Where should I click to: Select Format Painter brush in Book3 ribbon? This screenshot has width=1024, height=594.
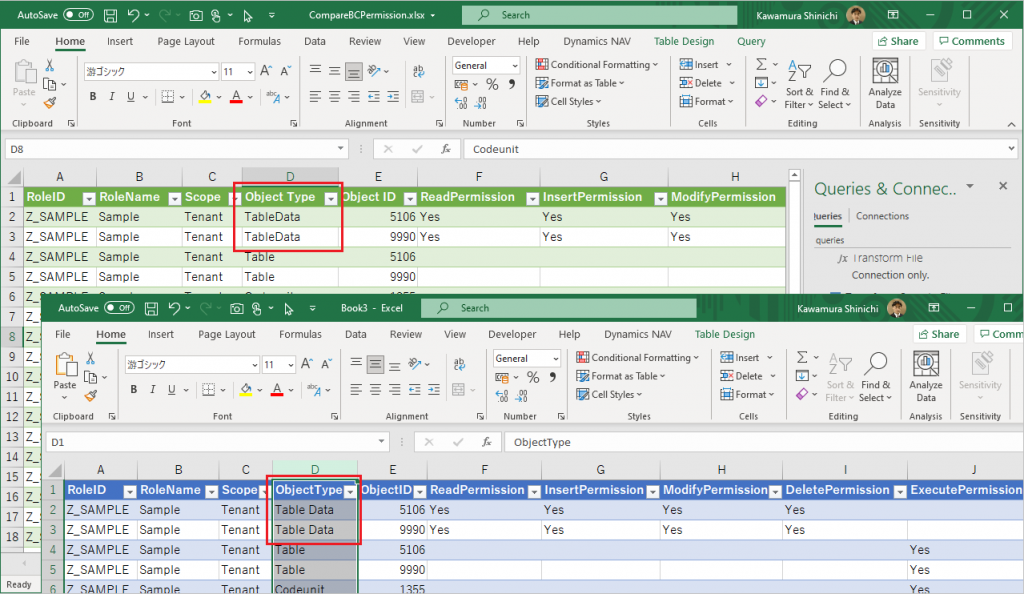91,396
